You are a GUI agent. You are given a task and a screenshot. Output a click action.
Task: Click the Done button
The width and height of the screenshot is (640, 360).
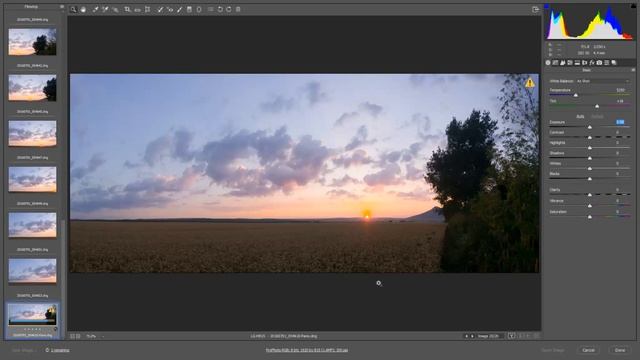pyautogui.click(x=620, y=350)
